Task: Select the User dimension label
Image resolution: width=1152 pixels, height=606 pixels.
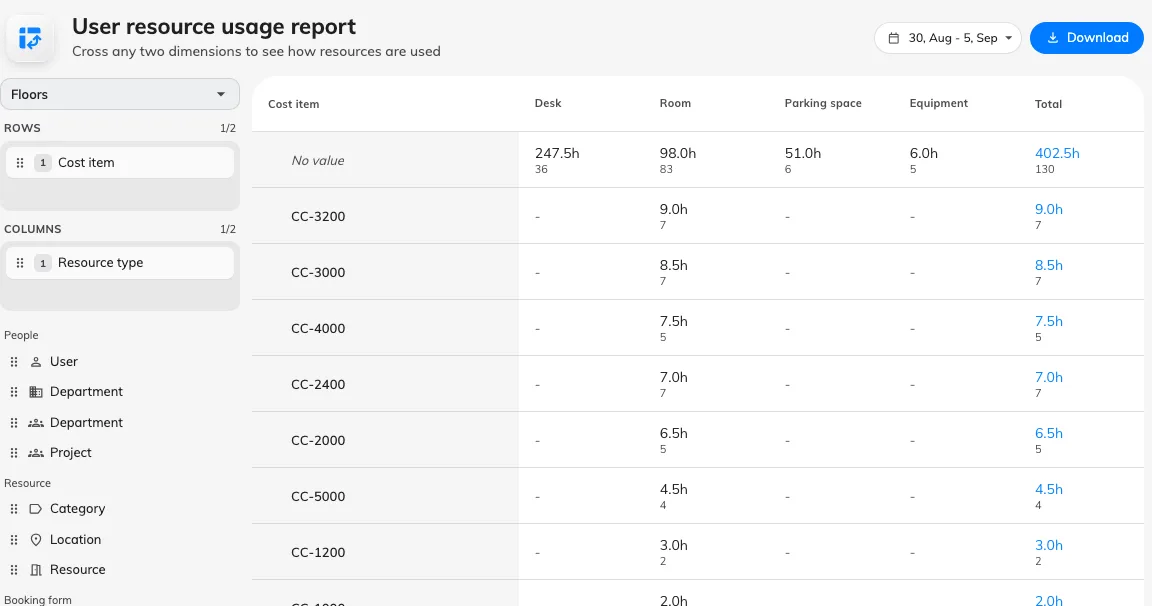Action: 64,361
